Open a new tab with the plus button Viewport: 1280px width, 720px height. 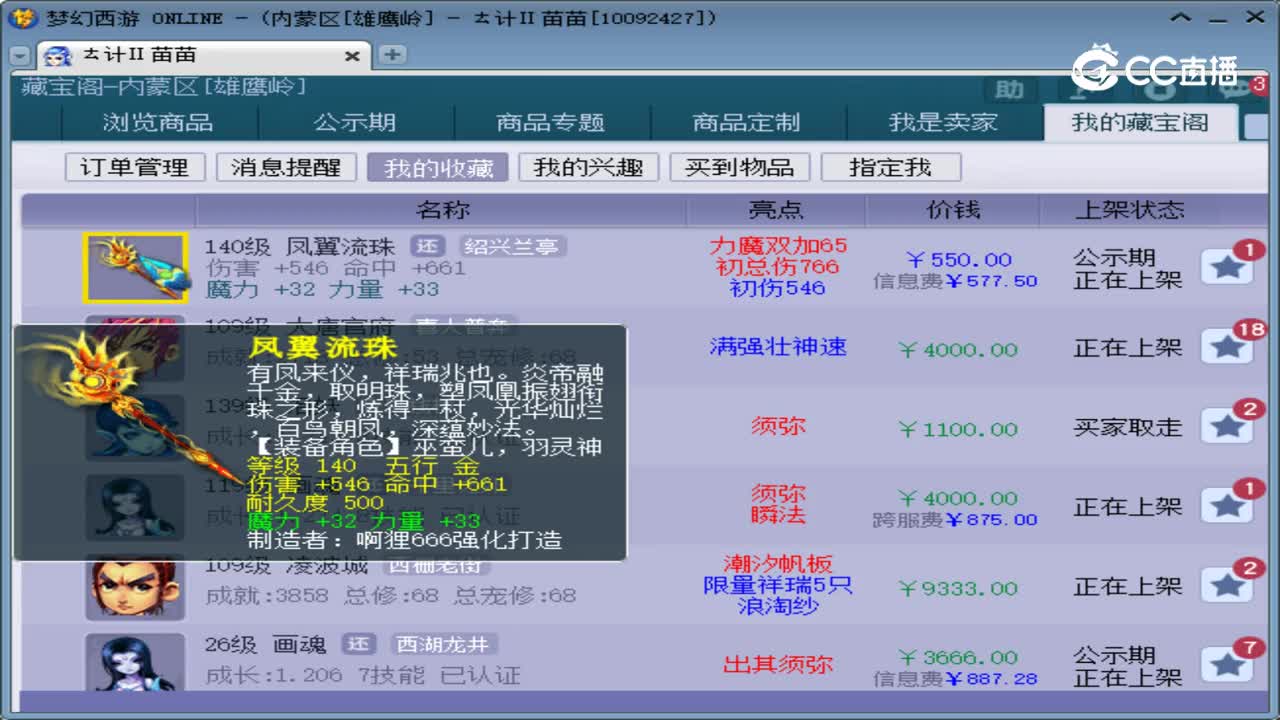point(390,55)
